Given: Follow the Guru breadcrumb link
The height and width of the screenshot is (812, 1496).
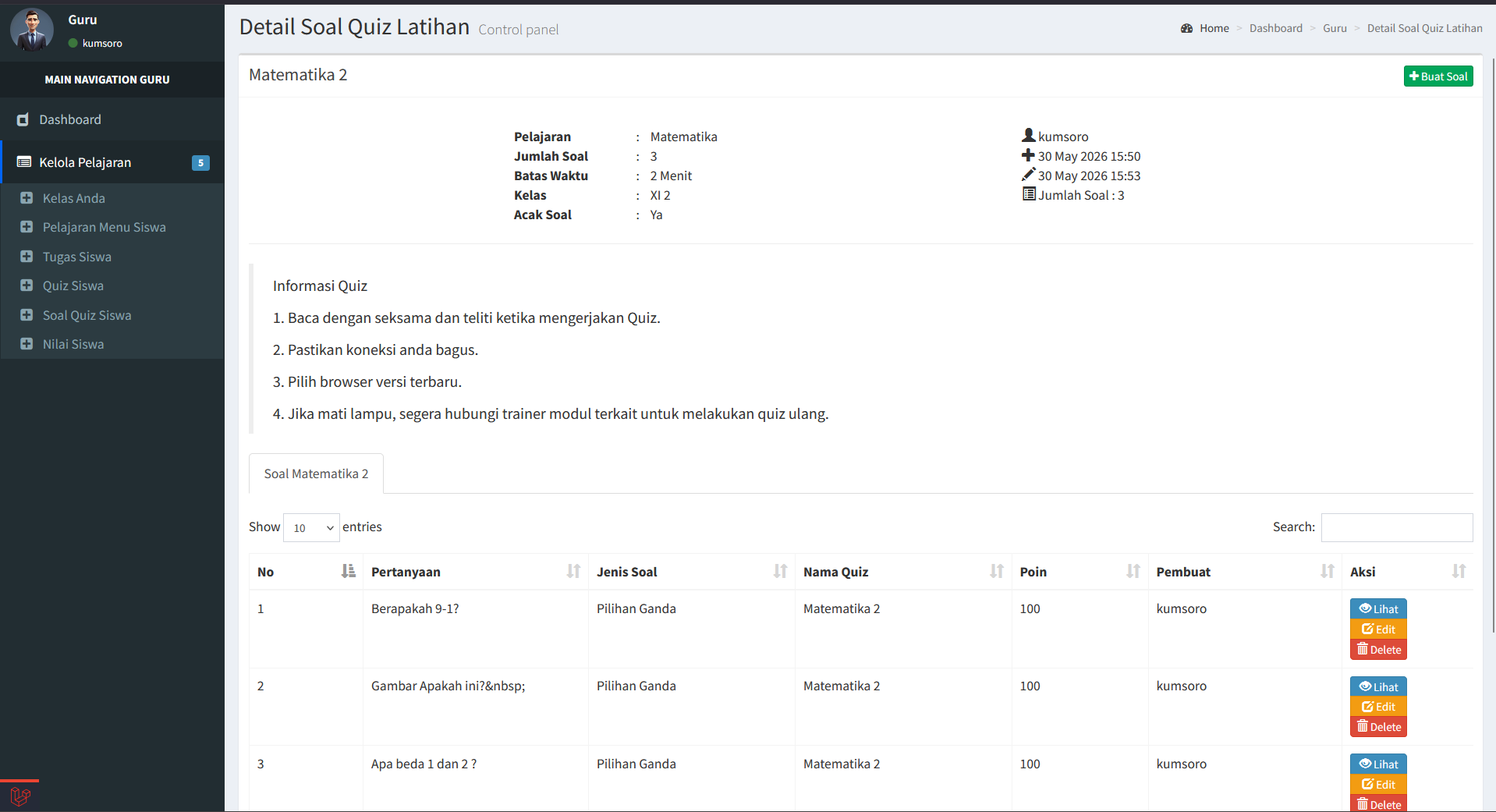Looking at the screenshot, I should tap(1335, 28).
